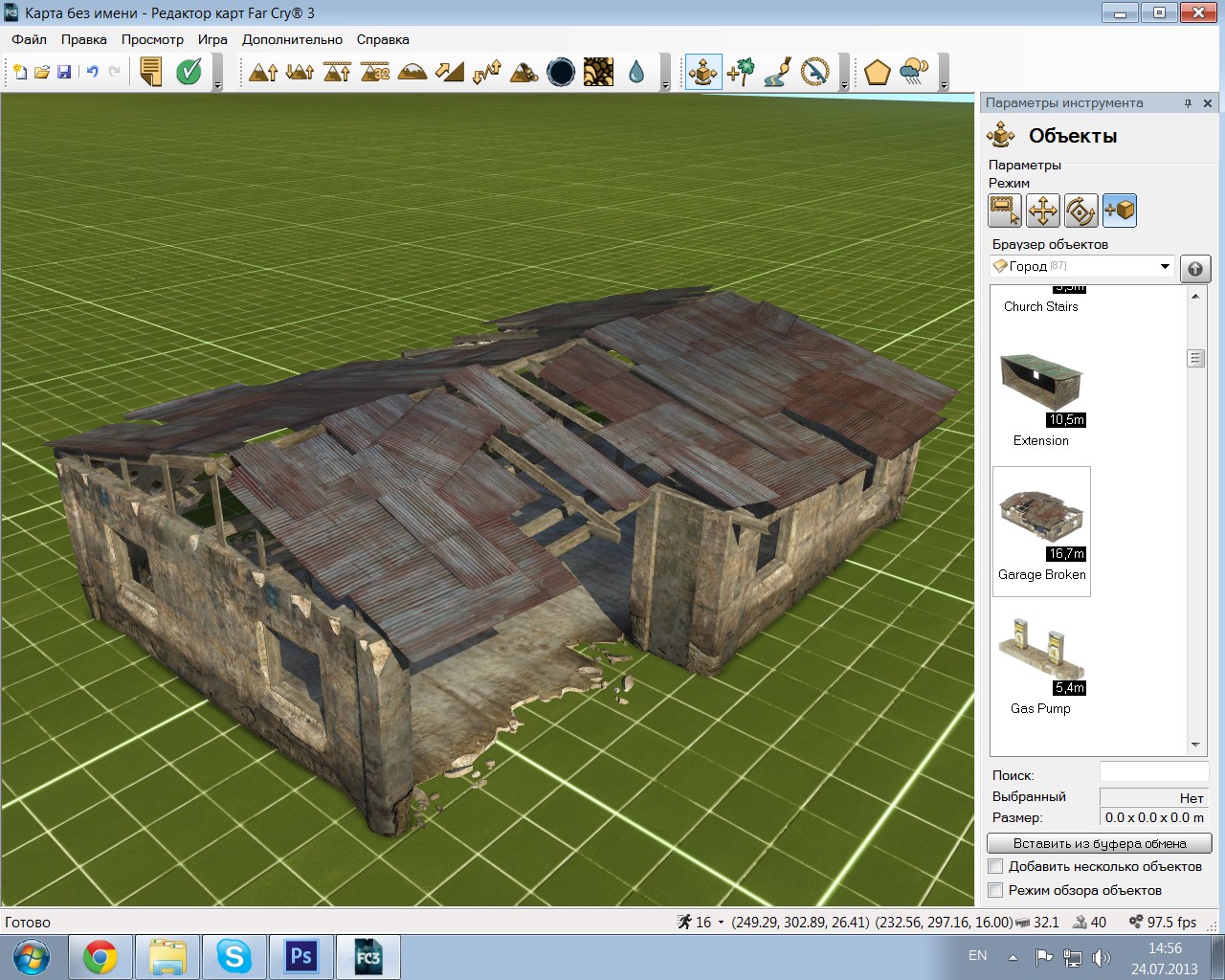
Task: Pin the tool parameters panel
Action: pos(1188,103)
